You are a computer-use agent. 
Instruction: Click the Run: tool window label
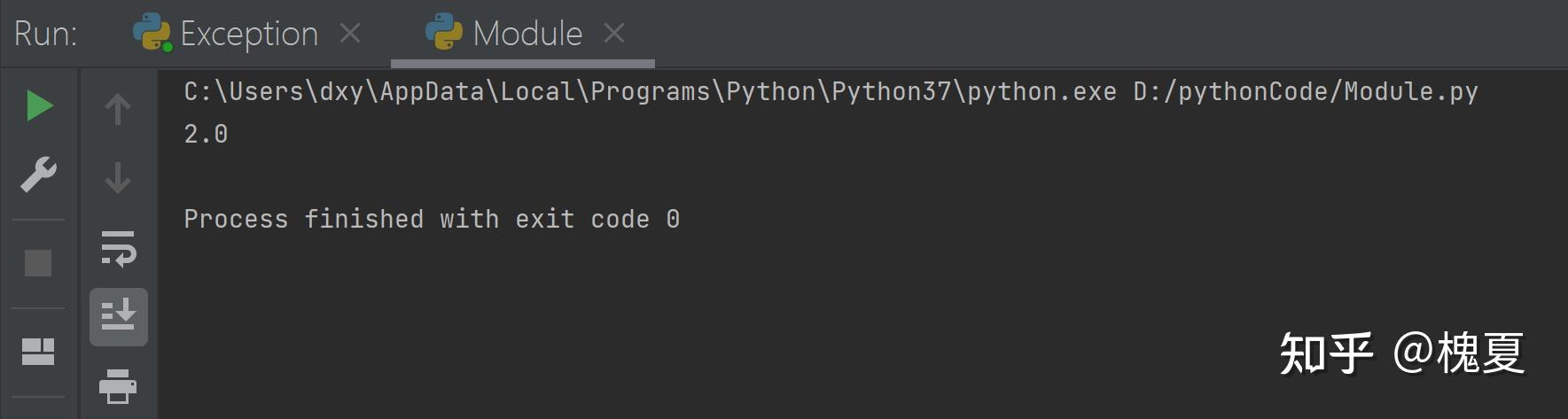[x=46, y=34]
